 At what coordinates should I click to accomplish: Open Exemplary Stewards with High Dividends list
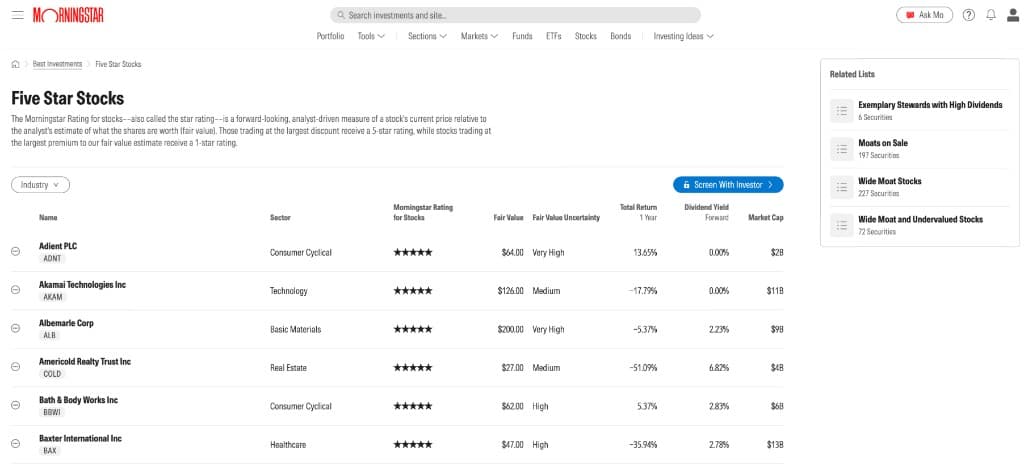pos(930,104)
